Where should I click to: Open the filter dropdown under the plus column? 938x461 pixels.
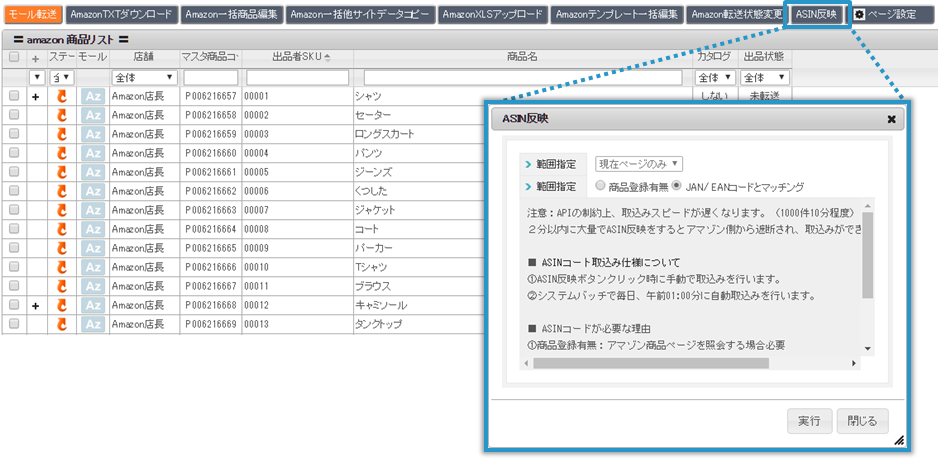pos(37,78)
